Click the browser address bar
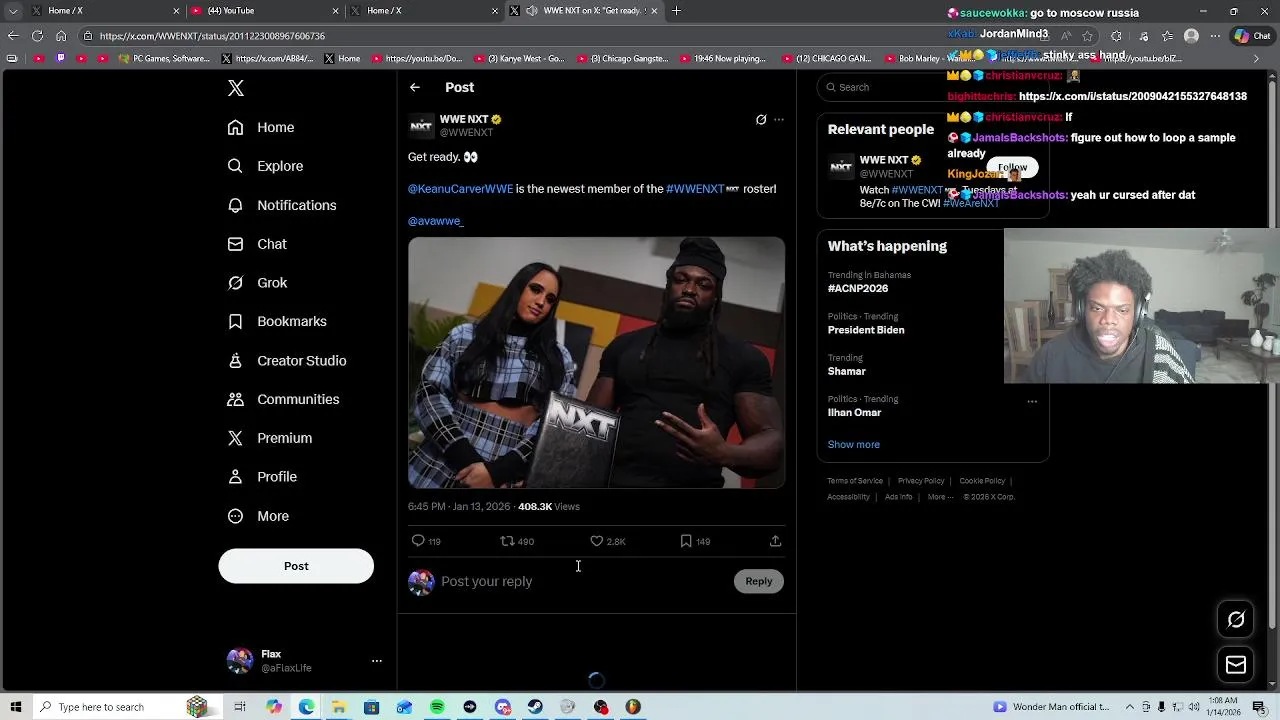The width and height of the screenshot is (1280, 720). (x=560, y=36)
